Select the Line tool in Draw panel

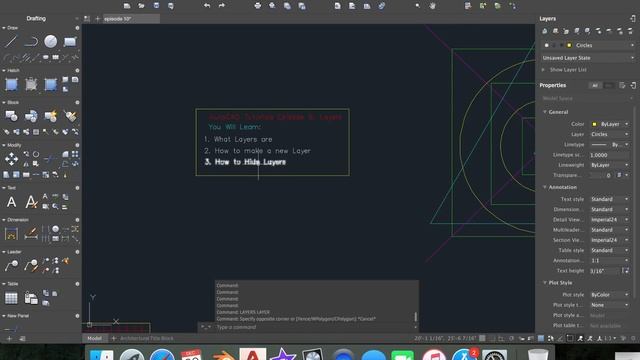pos(11,41)
